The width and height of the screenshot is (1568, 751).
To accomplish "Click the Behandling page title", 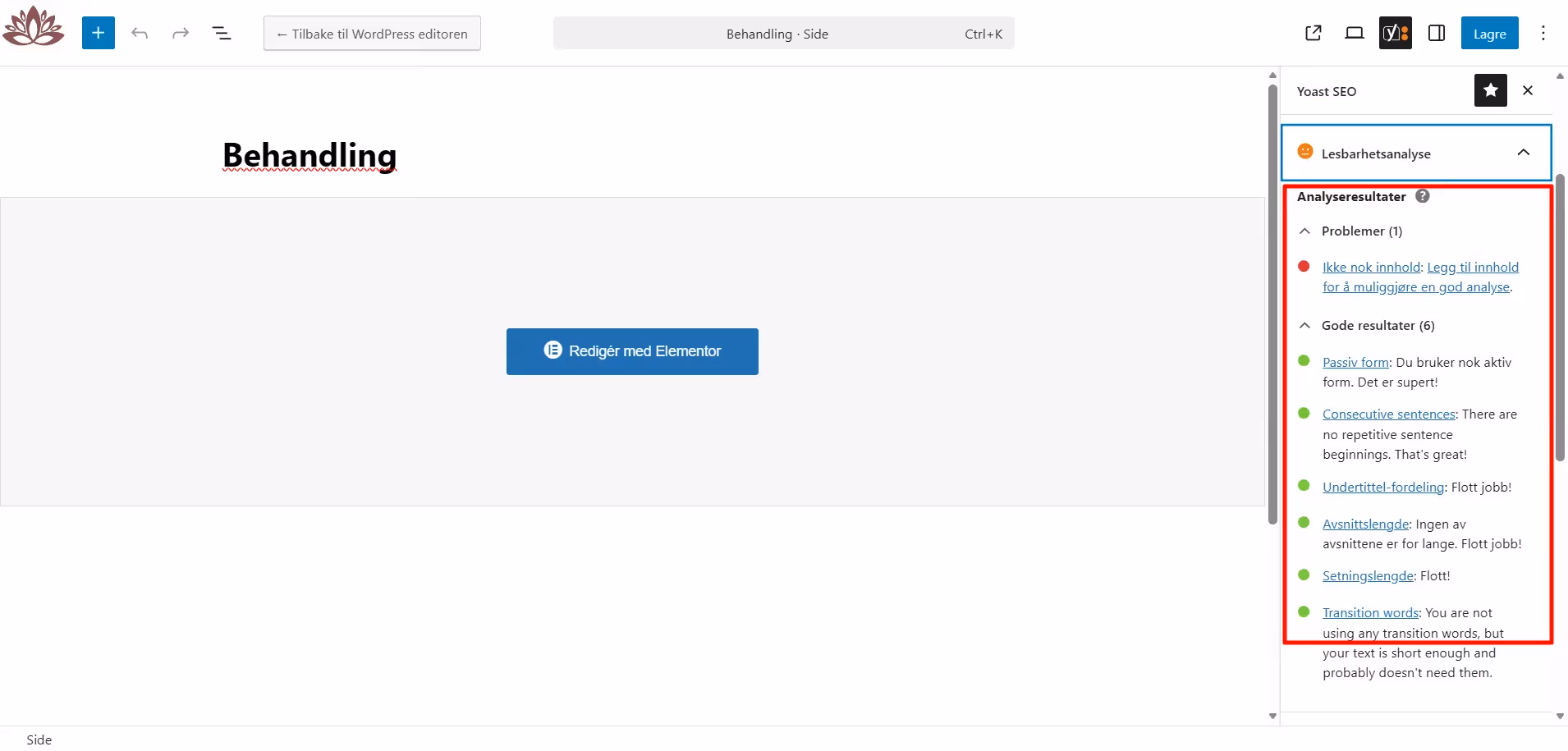I will point(309,155).
